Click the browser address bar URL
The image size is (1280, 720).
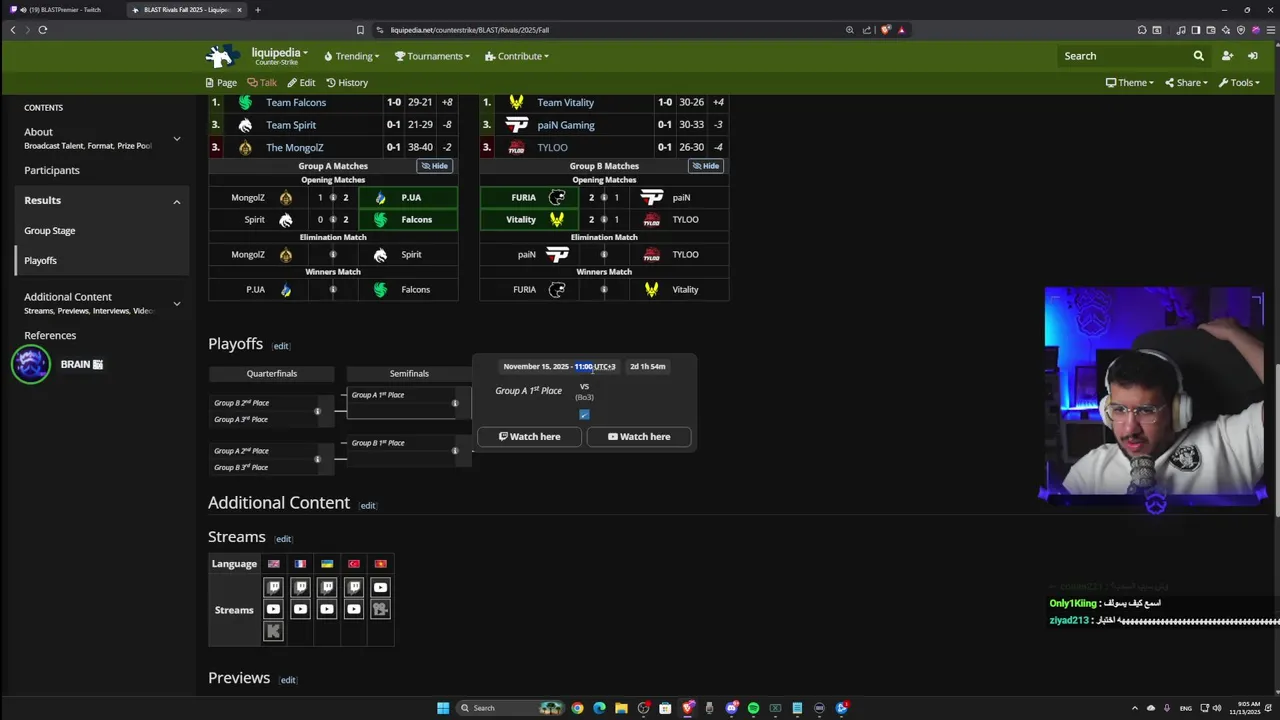pyautogui.click(x=470, y=30)
